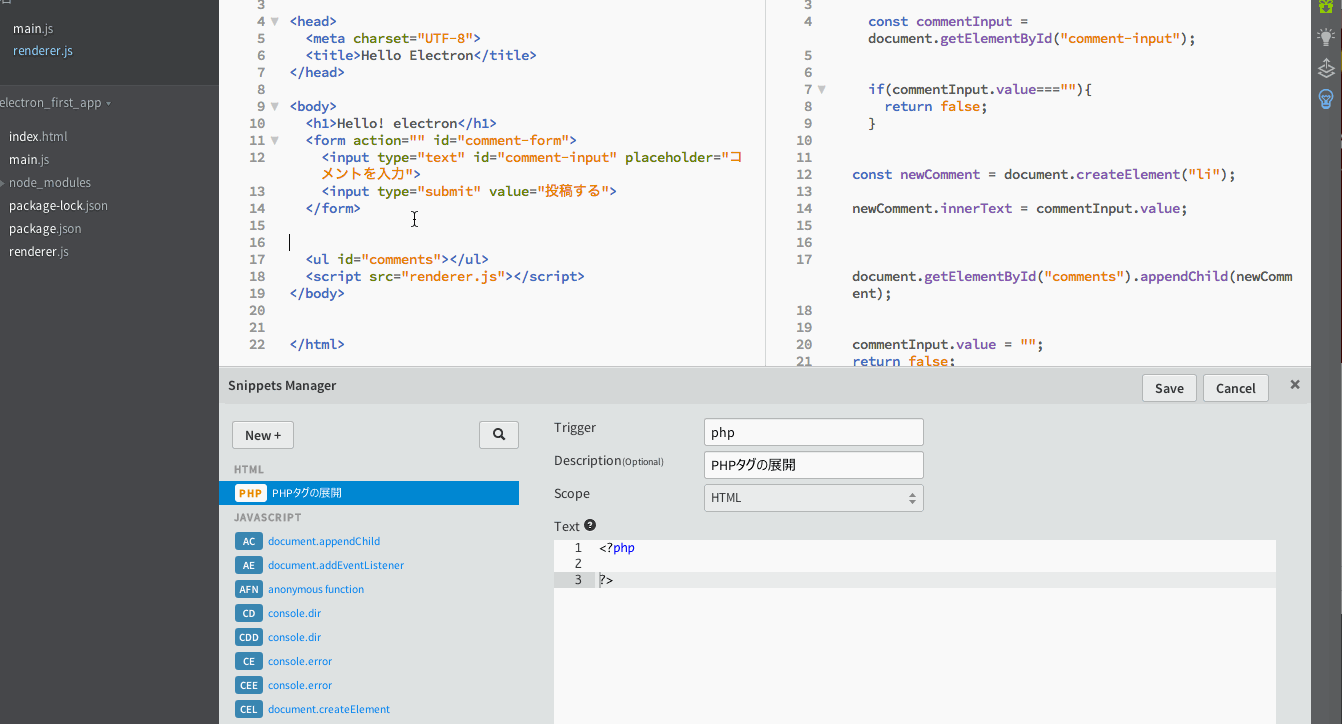Select the CDD badge console.dir snippet
1342x724 pixels.
tap(250, 637)
